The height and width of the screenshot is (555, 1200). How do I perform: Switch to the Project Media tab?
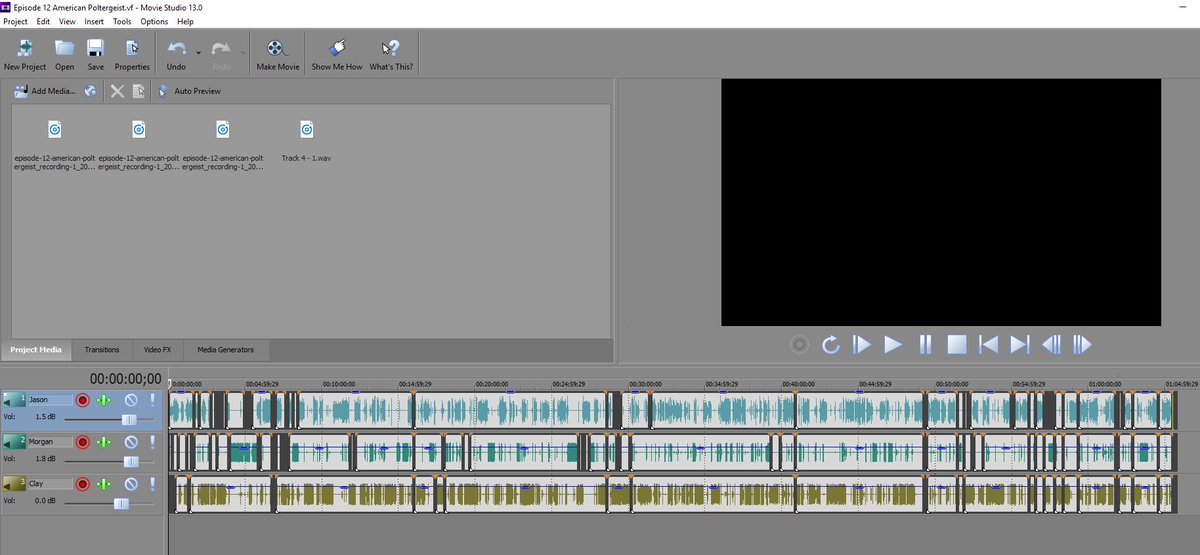[36, 350]
